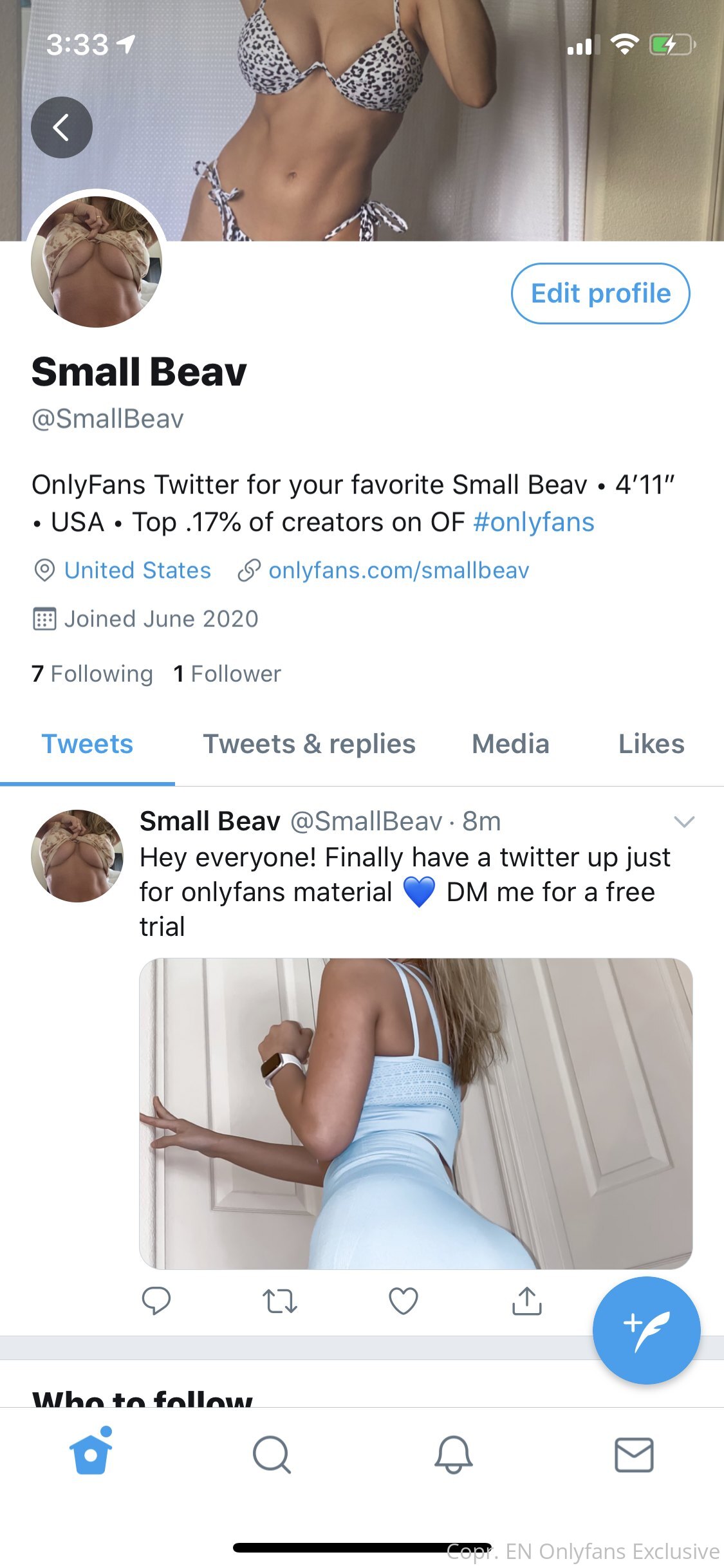The image size is (724, 1568).
Task: Open the Notifications bell icon
Action: [453, 1455]
